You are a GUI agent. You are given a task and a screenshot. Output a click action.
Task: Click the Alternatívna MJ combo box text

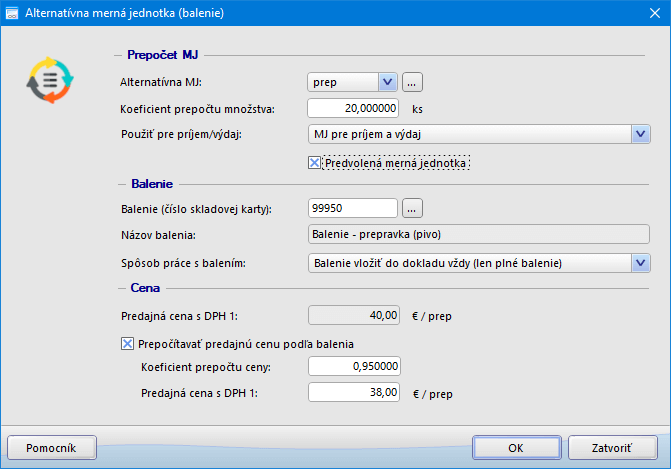(341, 82)
